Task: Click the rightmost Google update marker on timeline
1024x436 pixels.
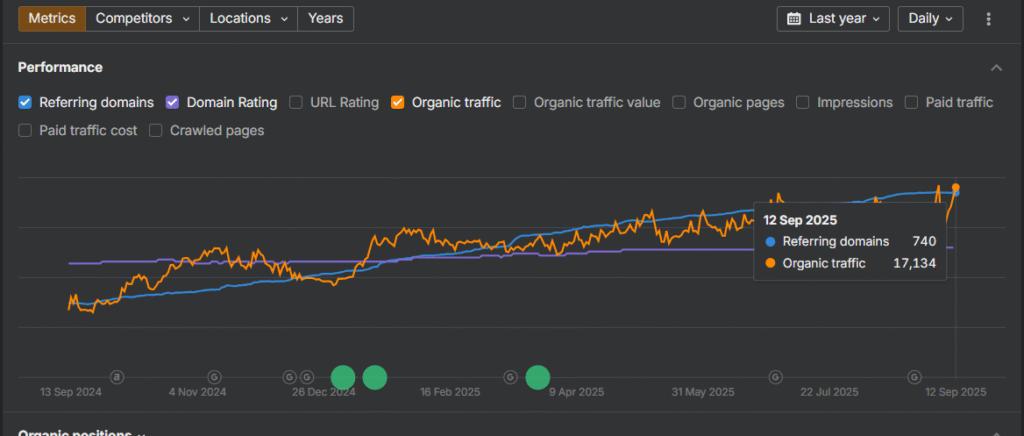Action: [913, 377]
